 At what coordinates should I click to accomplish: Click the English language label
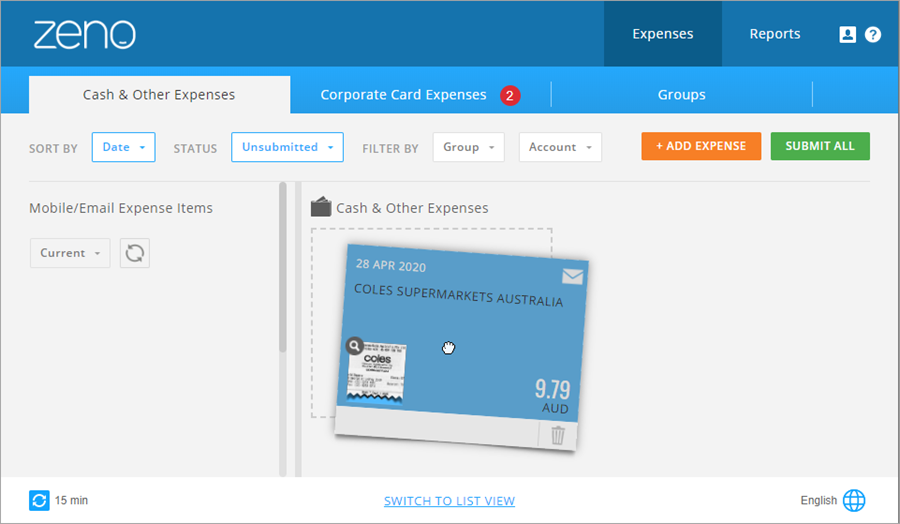coord(818,500)
